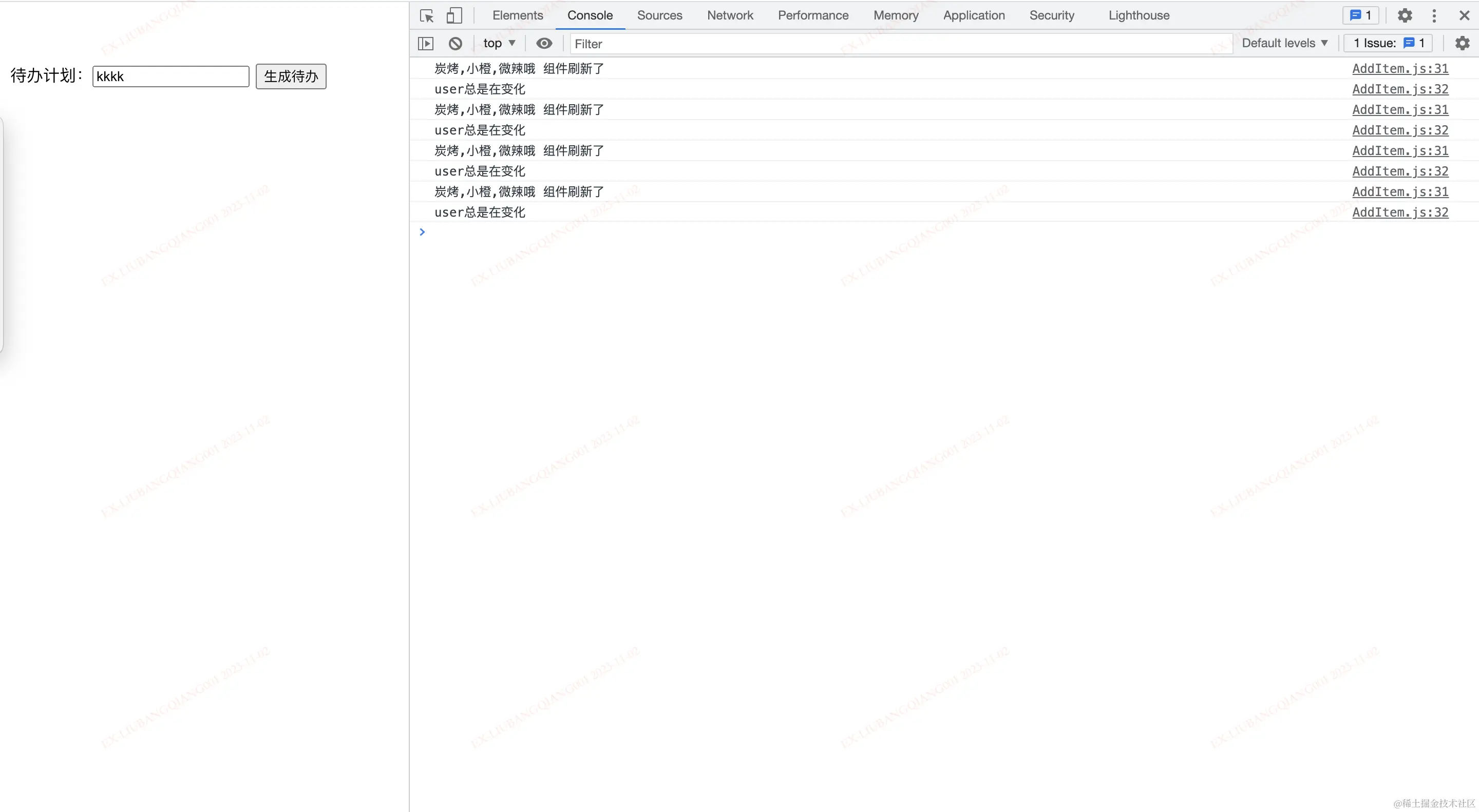Viewport: 1479px width, 812px height.
Task: Click the 待办计划 text input containing kkkk
Action: pos(169,76)
